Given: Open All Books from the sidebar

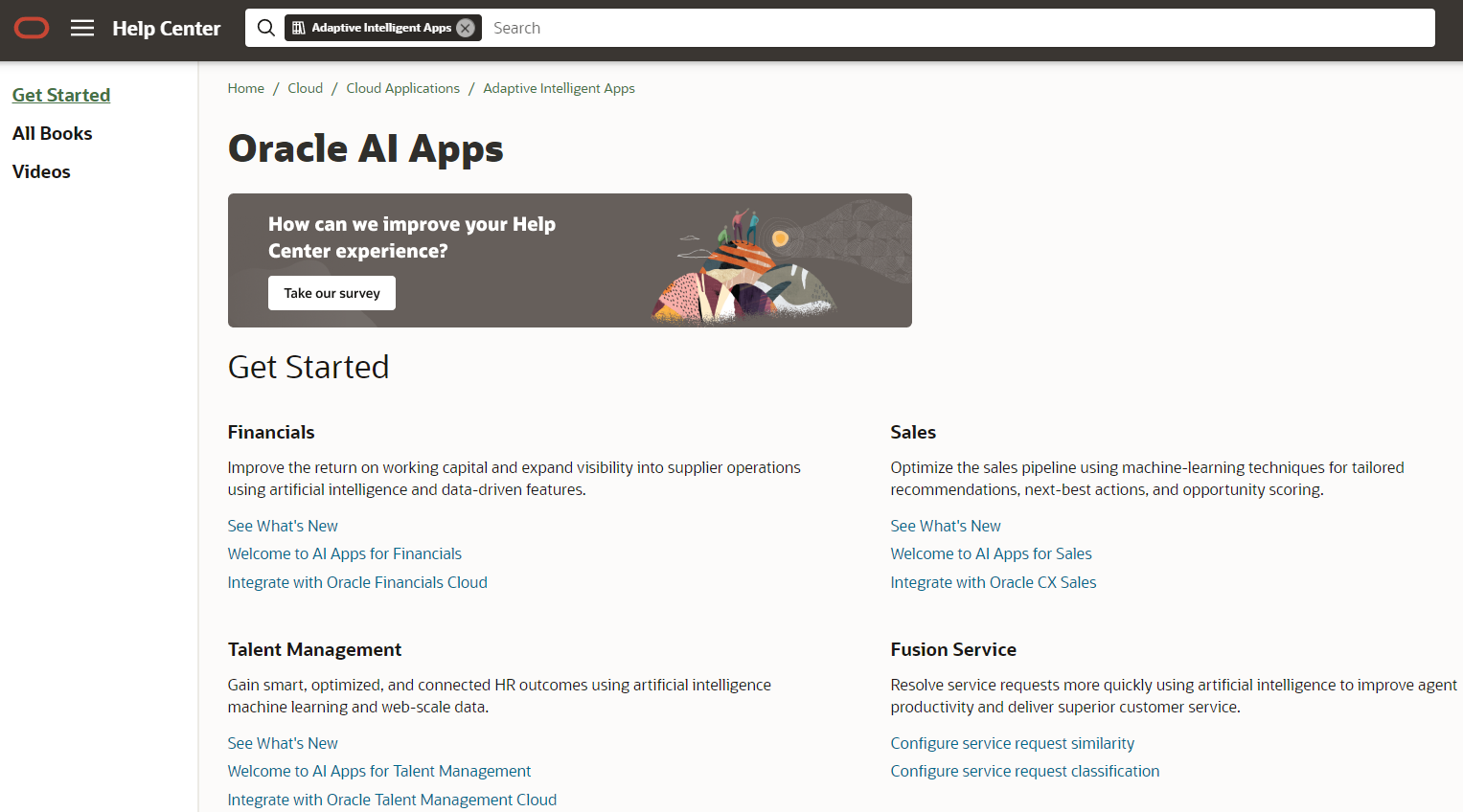Looking at the screenshot, I should [52, 133].
